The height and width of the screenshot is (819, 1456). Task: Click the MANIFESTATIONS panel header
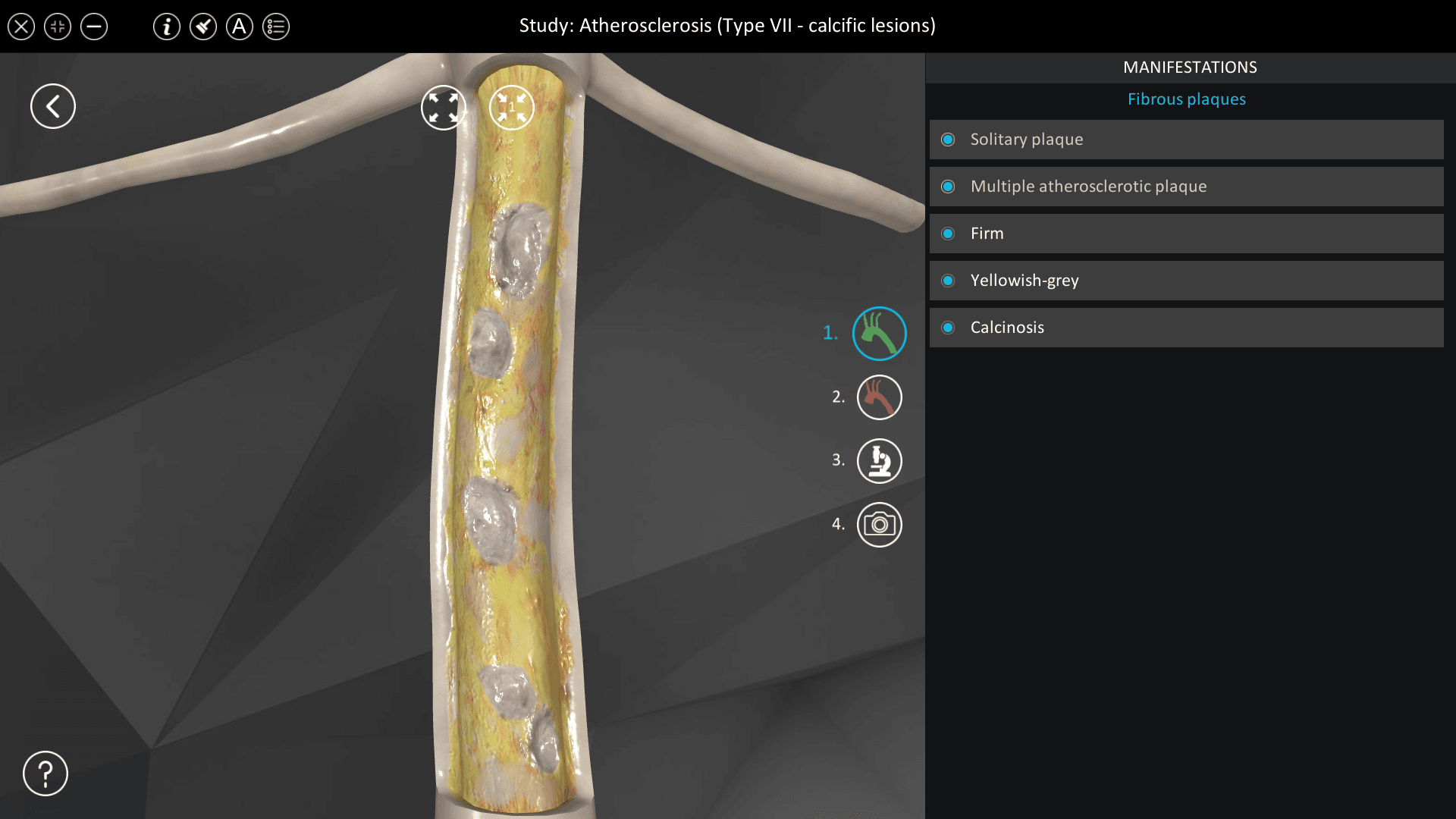pos(1190,67)
